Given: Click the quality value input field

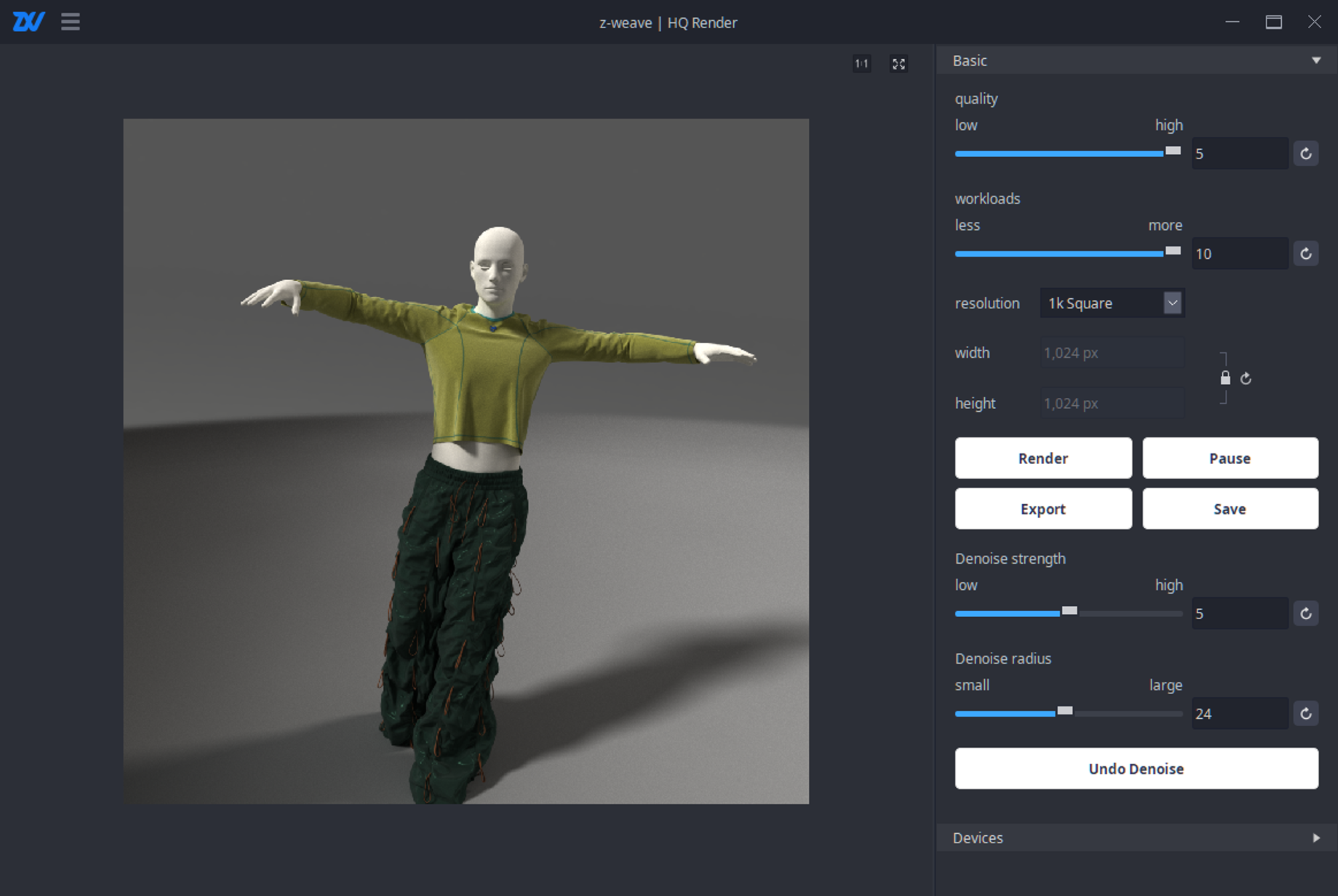Looking at the screenshot, I should pos(1239,154).
